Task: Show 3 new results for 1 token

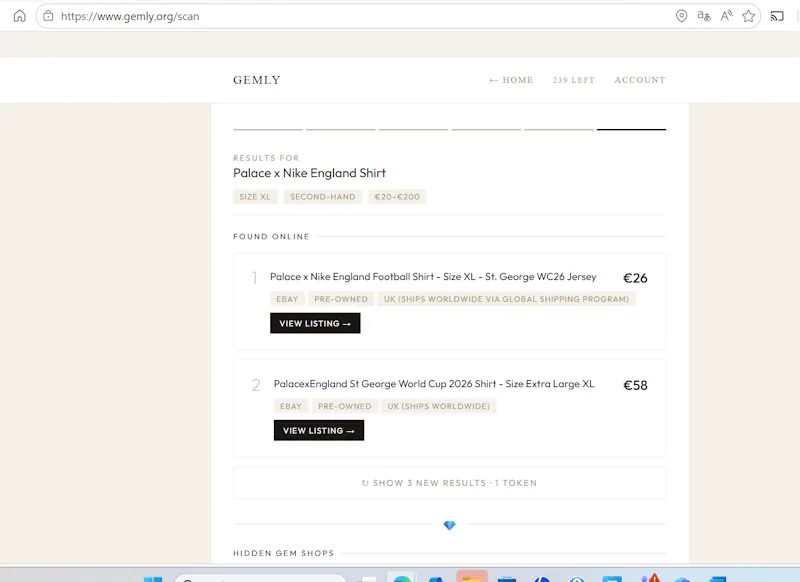Action: [449, 483]
